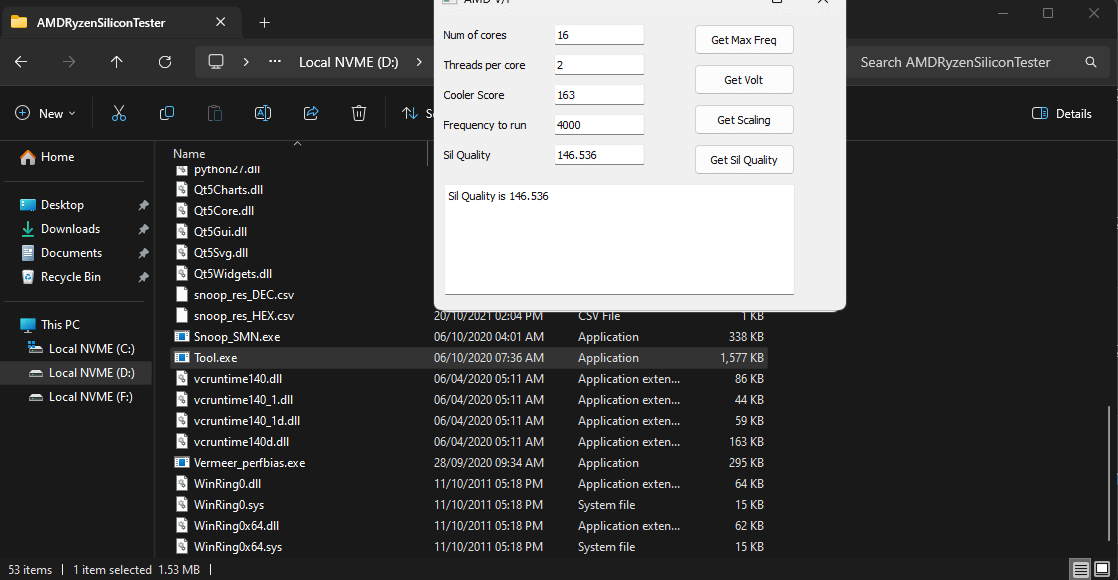This screenshot has height=580, width=1118.
Task: Click the Get Scaling button
Action: 744,120
